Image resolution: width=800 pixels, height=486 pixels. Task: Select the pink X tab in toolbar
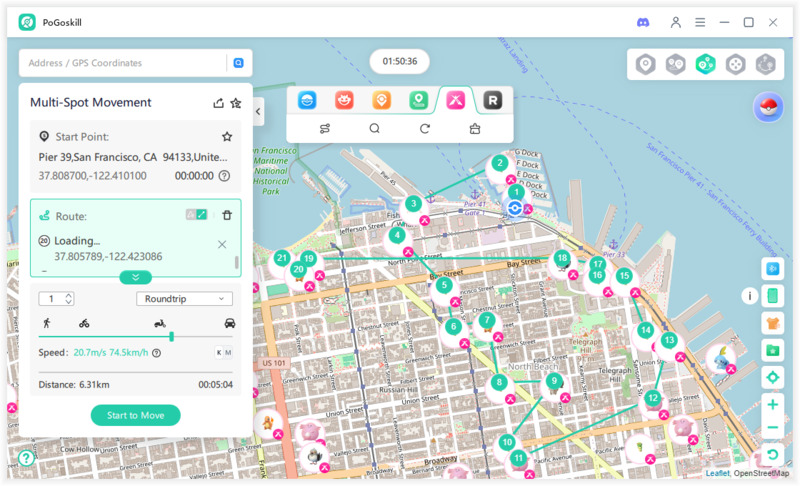point(455,100)
